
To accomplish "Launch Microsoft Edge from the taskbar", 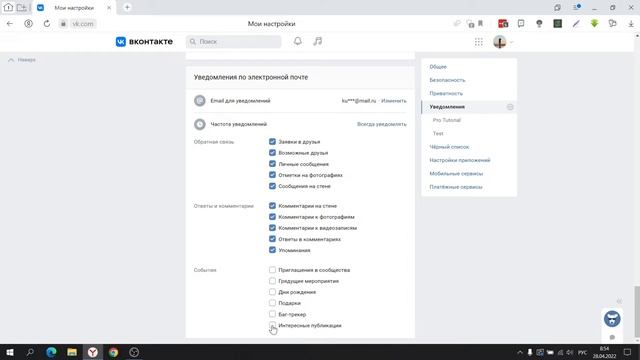I will (51, 352).
